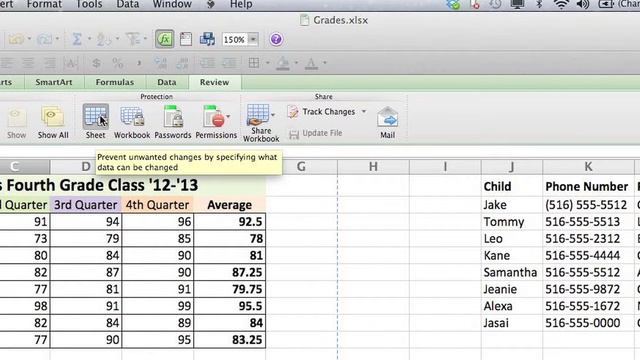Click the AutoSum sigma icon
This screenshot has height=360, width=640.
coord(77,39)
